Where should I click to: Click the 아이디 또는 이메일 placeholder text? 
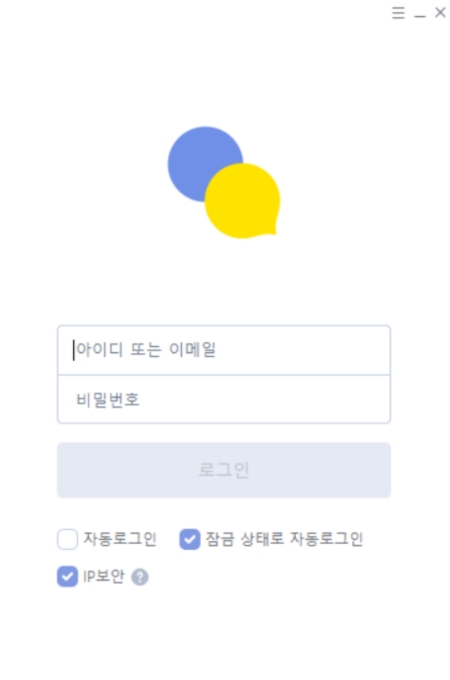[146, 350]
